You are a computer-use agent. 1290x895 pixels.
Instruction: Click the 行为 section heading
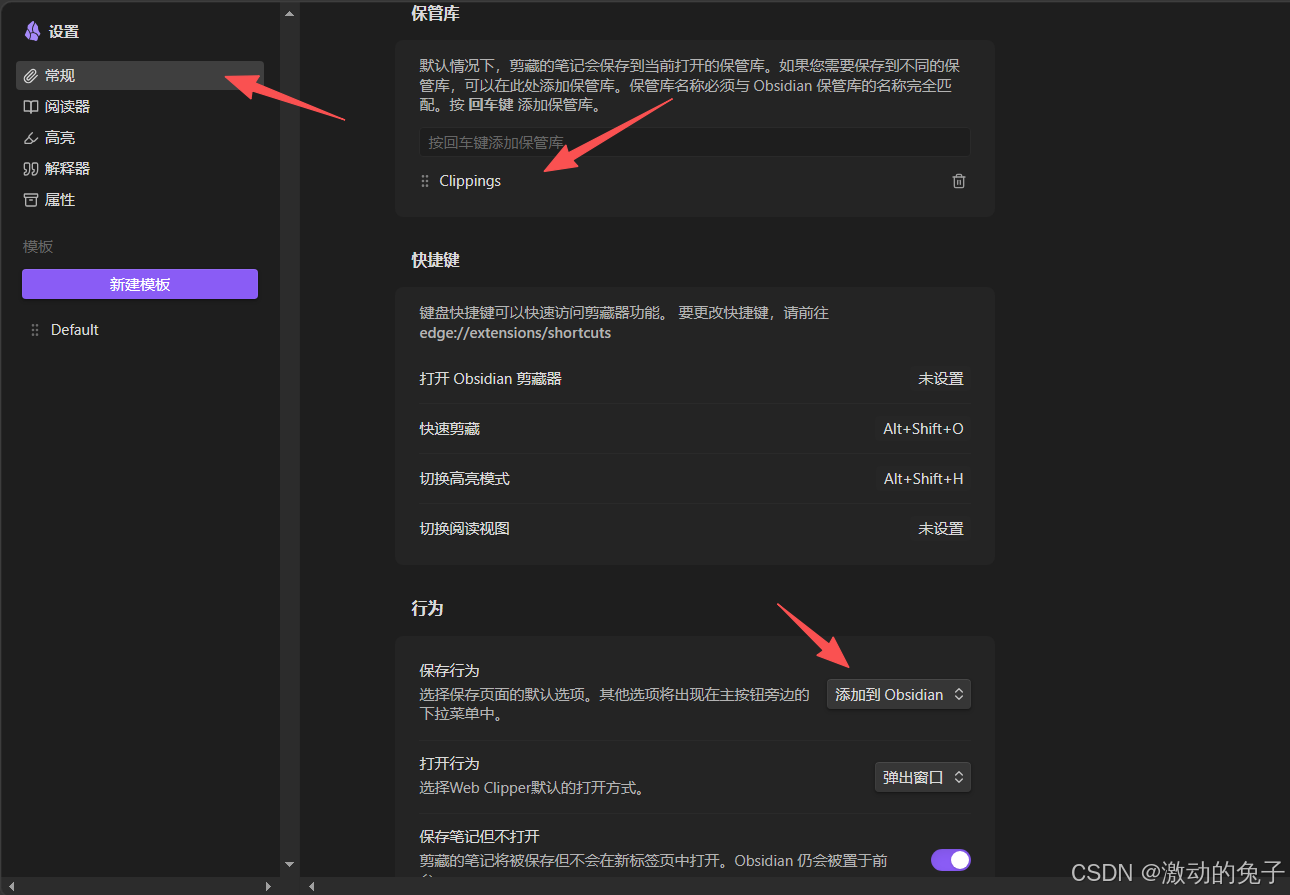click(x=427, y=608)
